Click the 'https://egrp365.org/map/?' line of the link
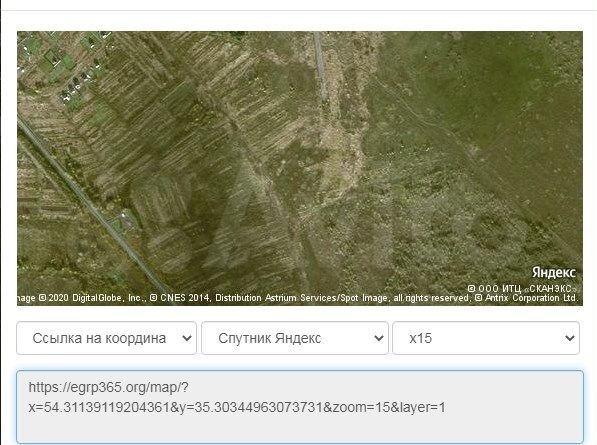This screenshot has width=597, height=445. coord(109,388)
